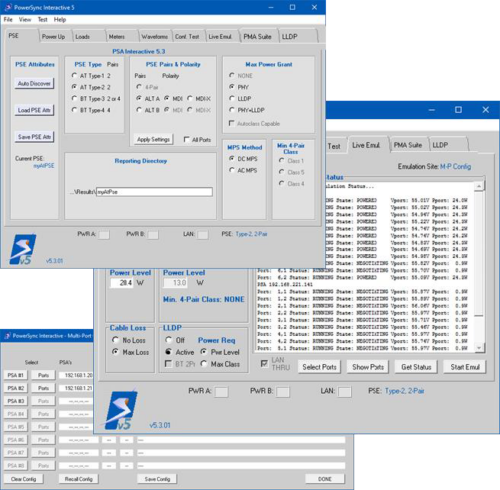This screenshot has height=490, width=500.
Task: Open the Test menu
Action: click(x=42, y=19)
